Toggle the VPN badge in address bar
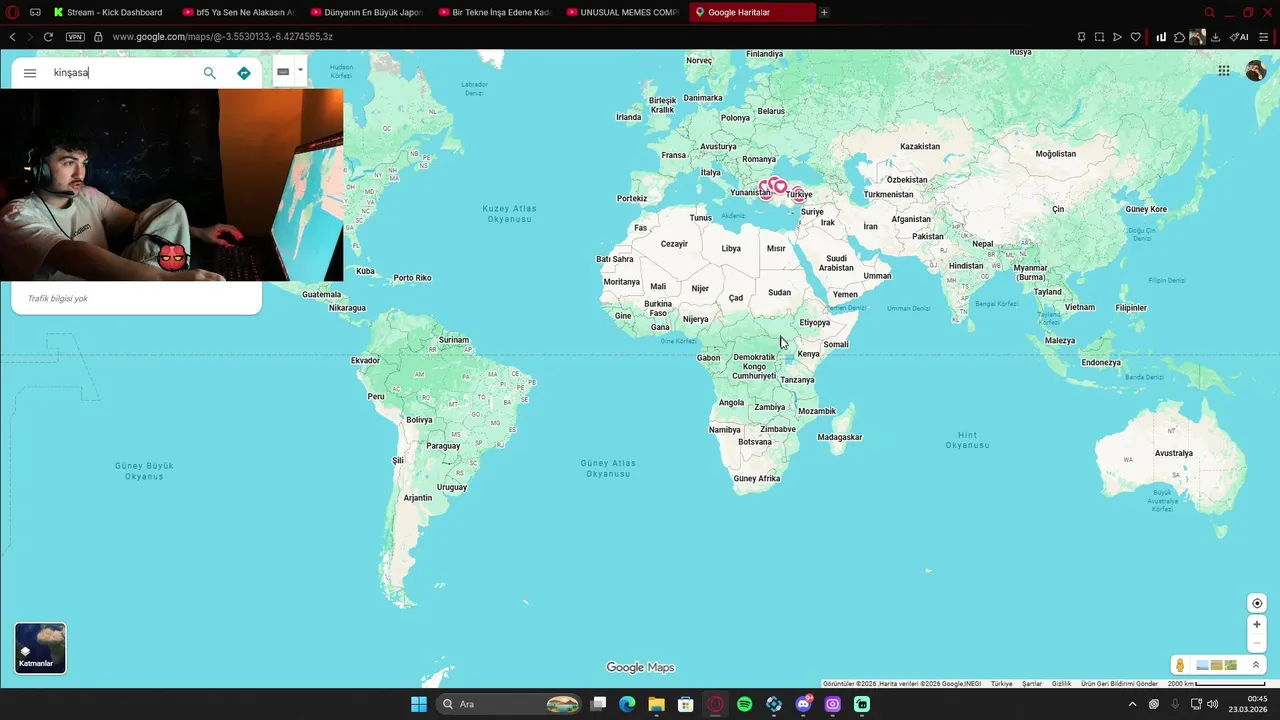This screenshot has height=720, width=1280. (x=75, y=37)
